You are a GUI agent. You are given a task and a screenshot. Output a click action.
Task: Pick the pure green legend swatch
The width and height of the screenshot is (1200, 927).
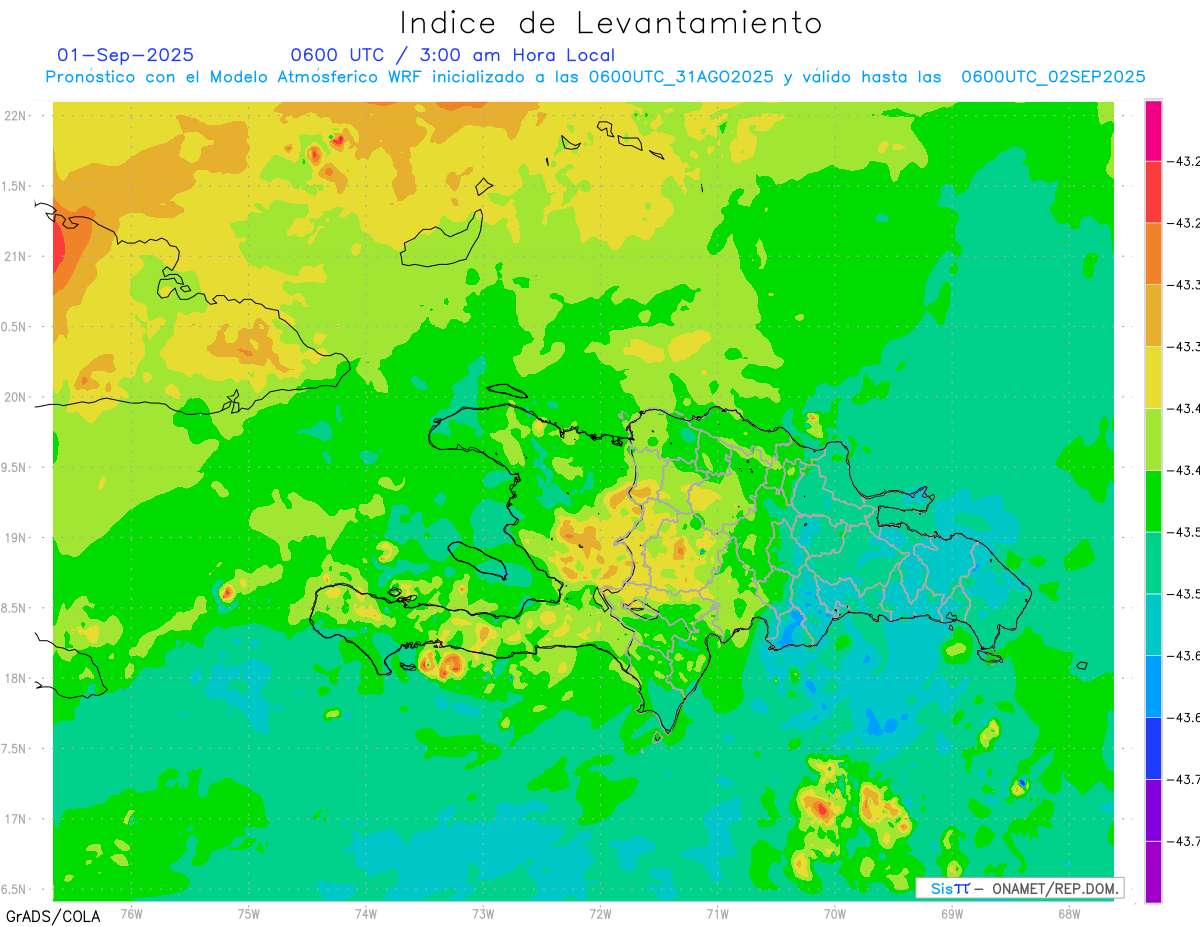coord(1153,500)
